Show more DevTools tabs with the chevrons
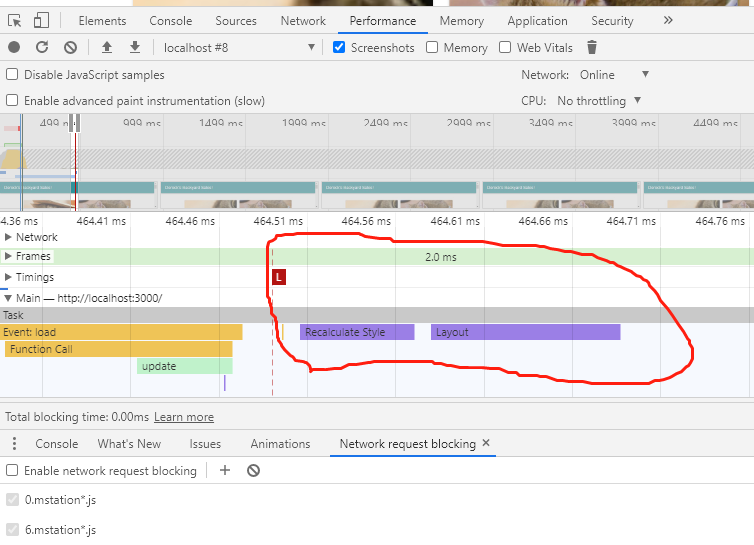 coord(668,20)
